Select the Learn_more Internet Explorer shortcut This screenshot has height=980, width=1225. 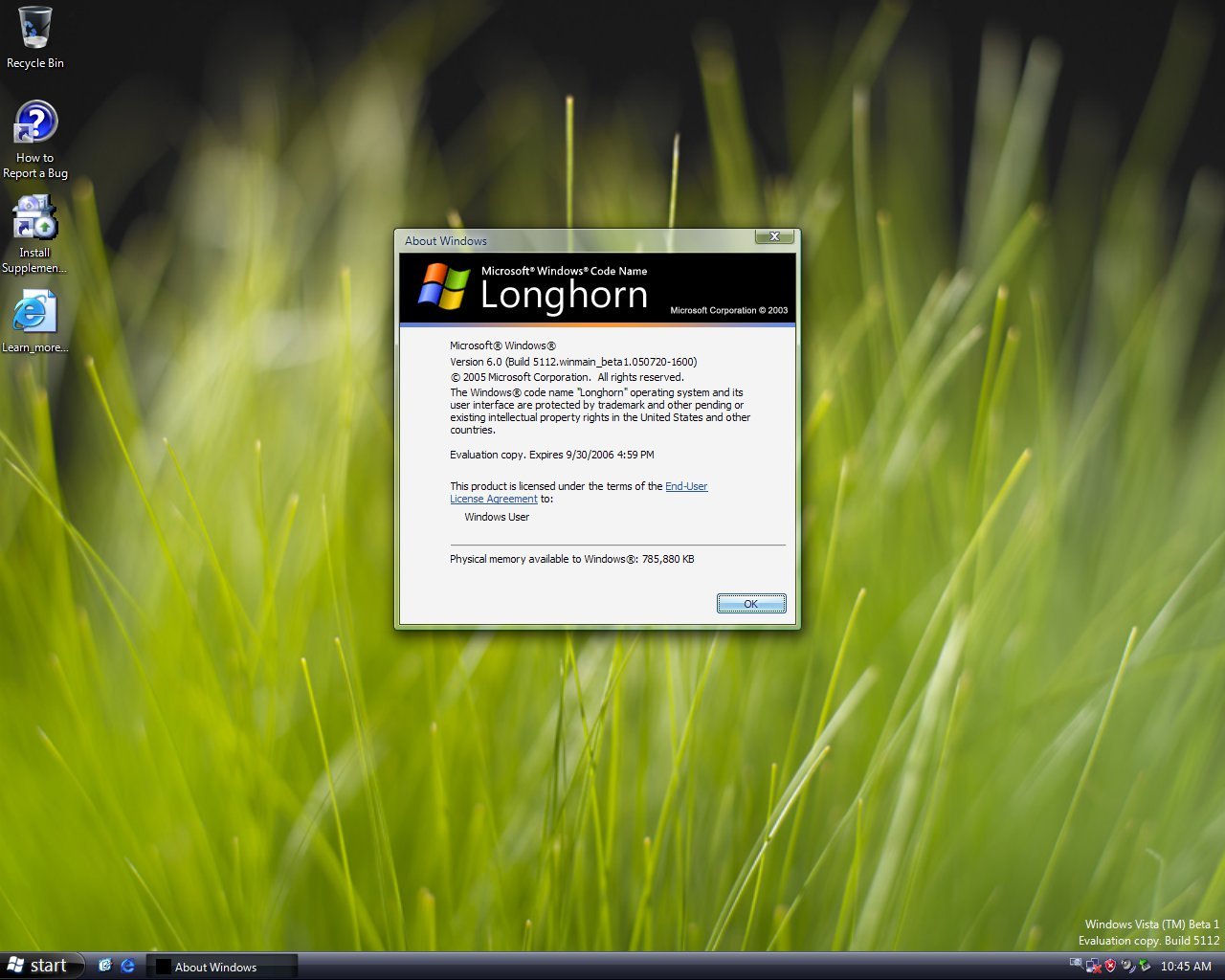click(34, 322)
